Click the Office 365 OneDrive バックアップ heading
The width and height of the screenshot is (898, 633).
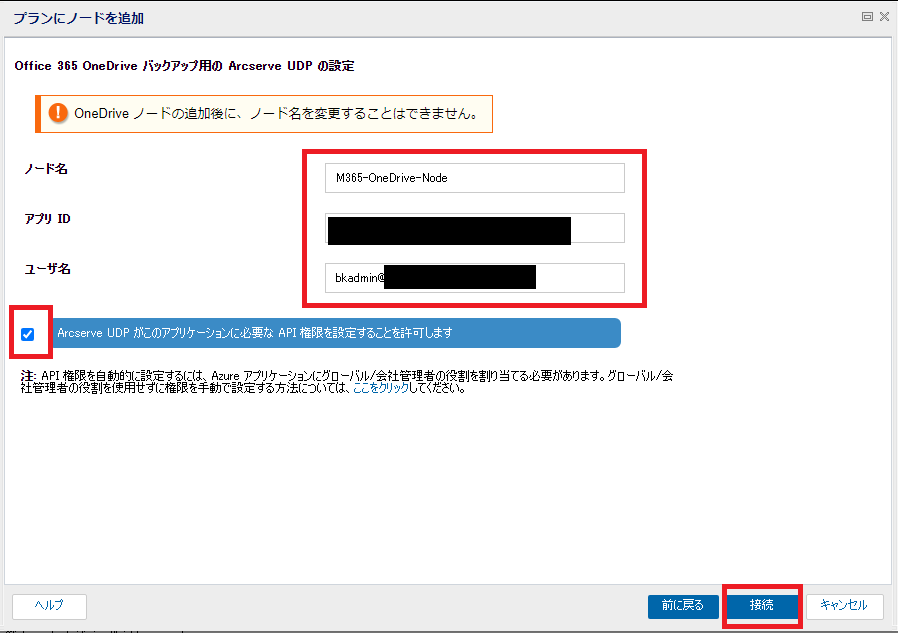(184, 66)
